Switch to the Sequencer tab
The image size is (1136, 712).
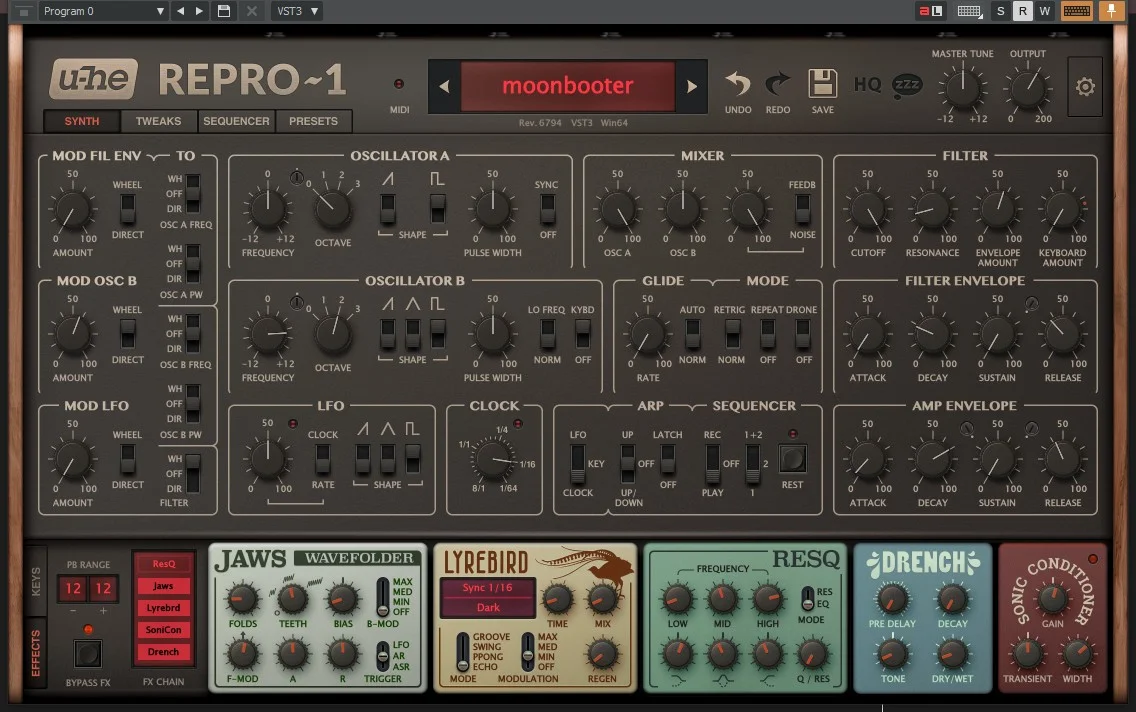(236, 121)
